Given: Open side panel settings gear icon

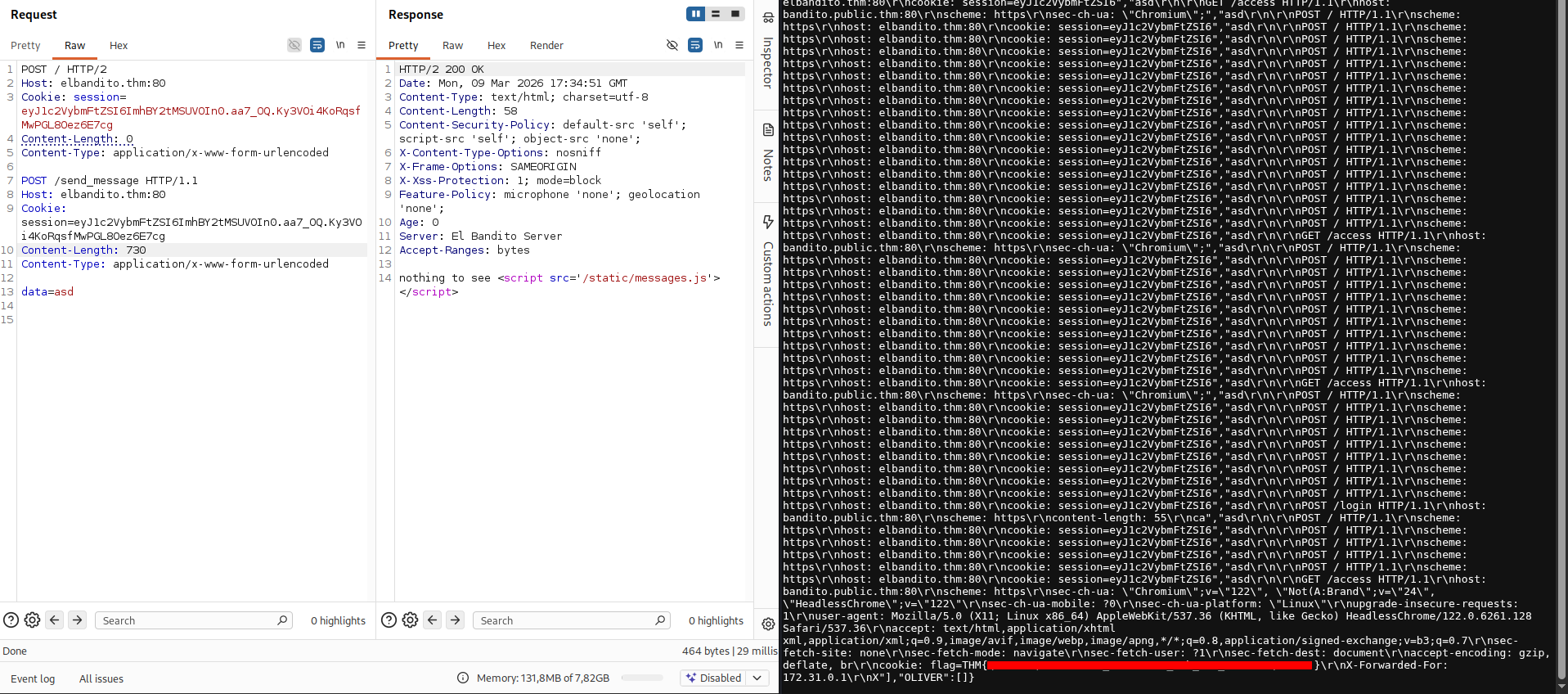Looking at the screenshot, I should coord(768,624).
